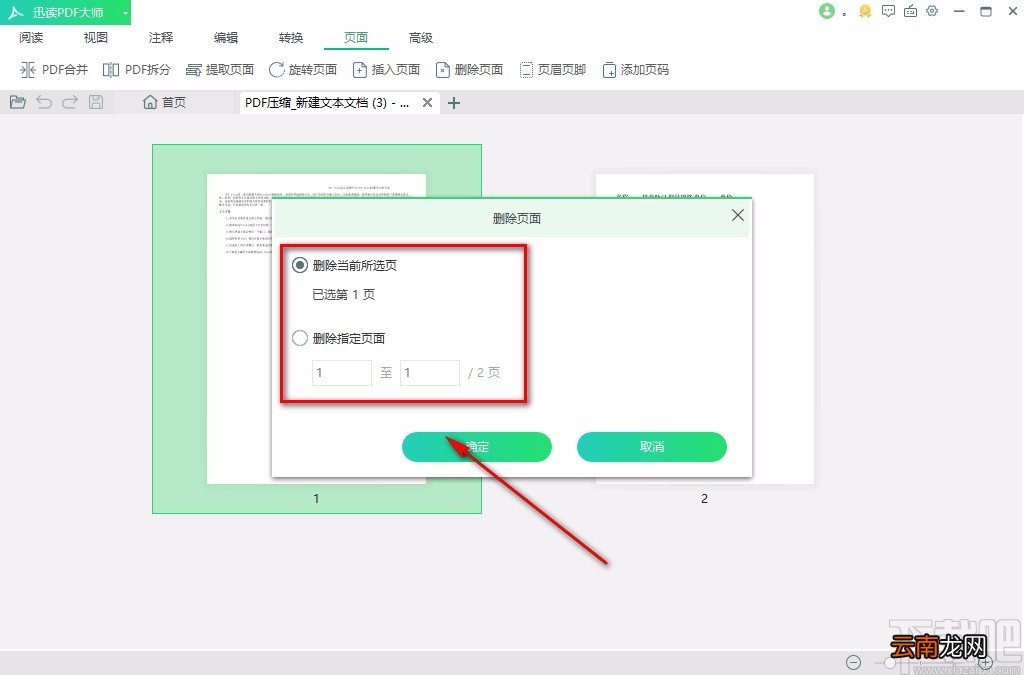The image size is (1024, 675).
Task: Click 添加页码 add page number tool
Action: click(635, 69)
